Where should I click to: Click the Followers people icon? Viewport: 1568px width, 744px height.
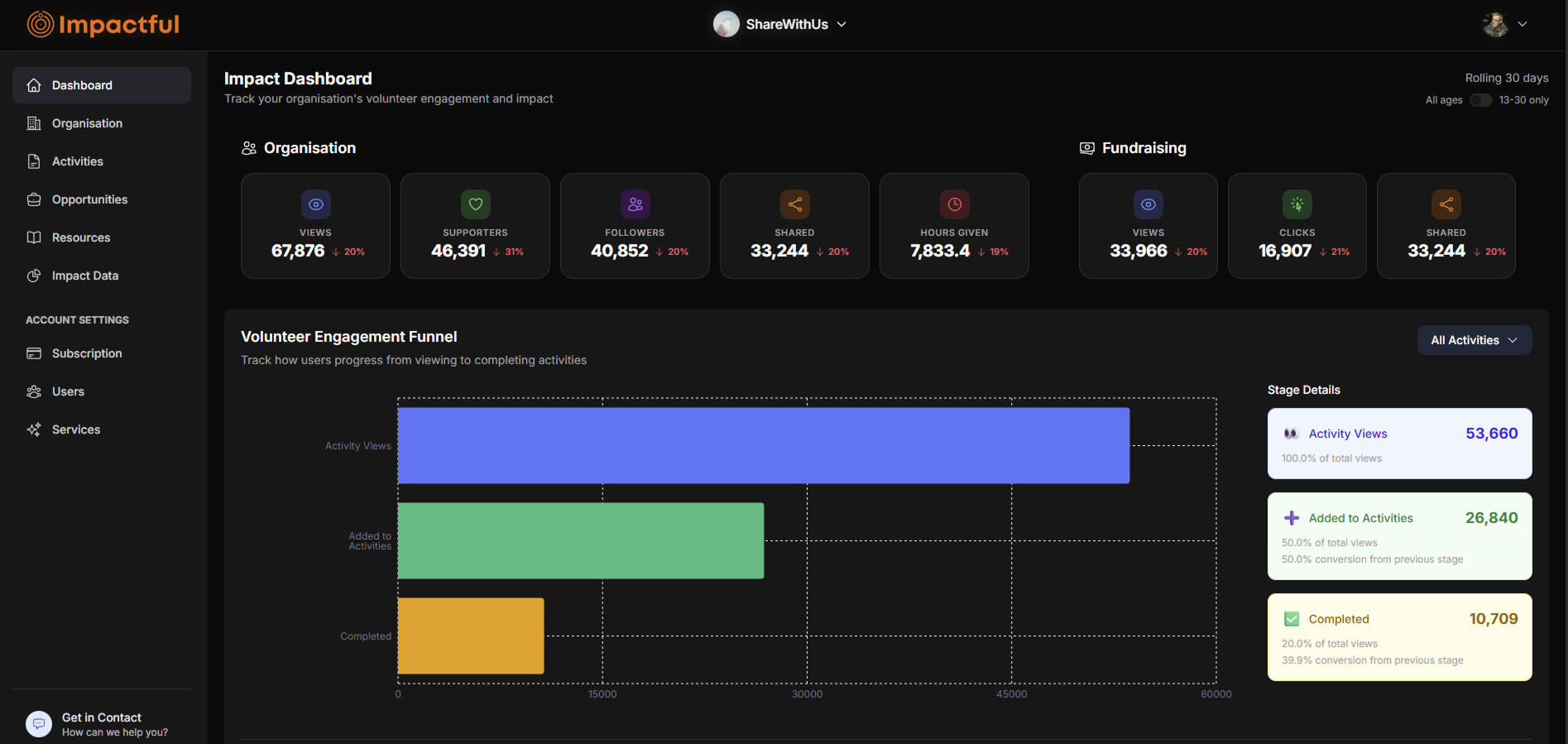point(635,204)
